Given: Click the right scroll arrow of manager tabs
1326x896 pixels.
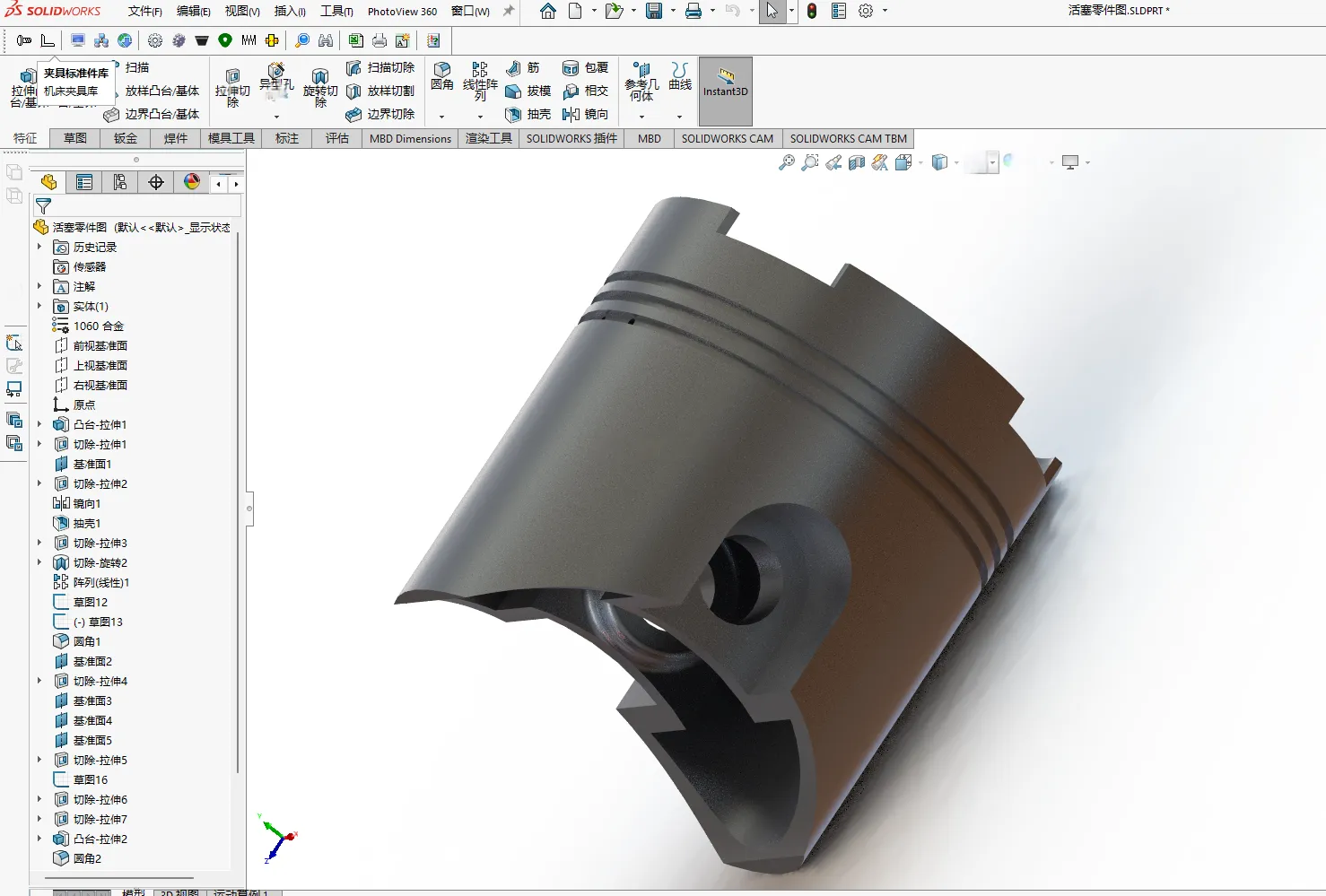Looking at the screenshot, I should (x=236, y=184).
